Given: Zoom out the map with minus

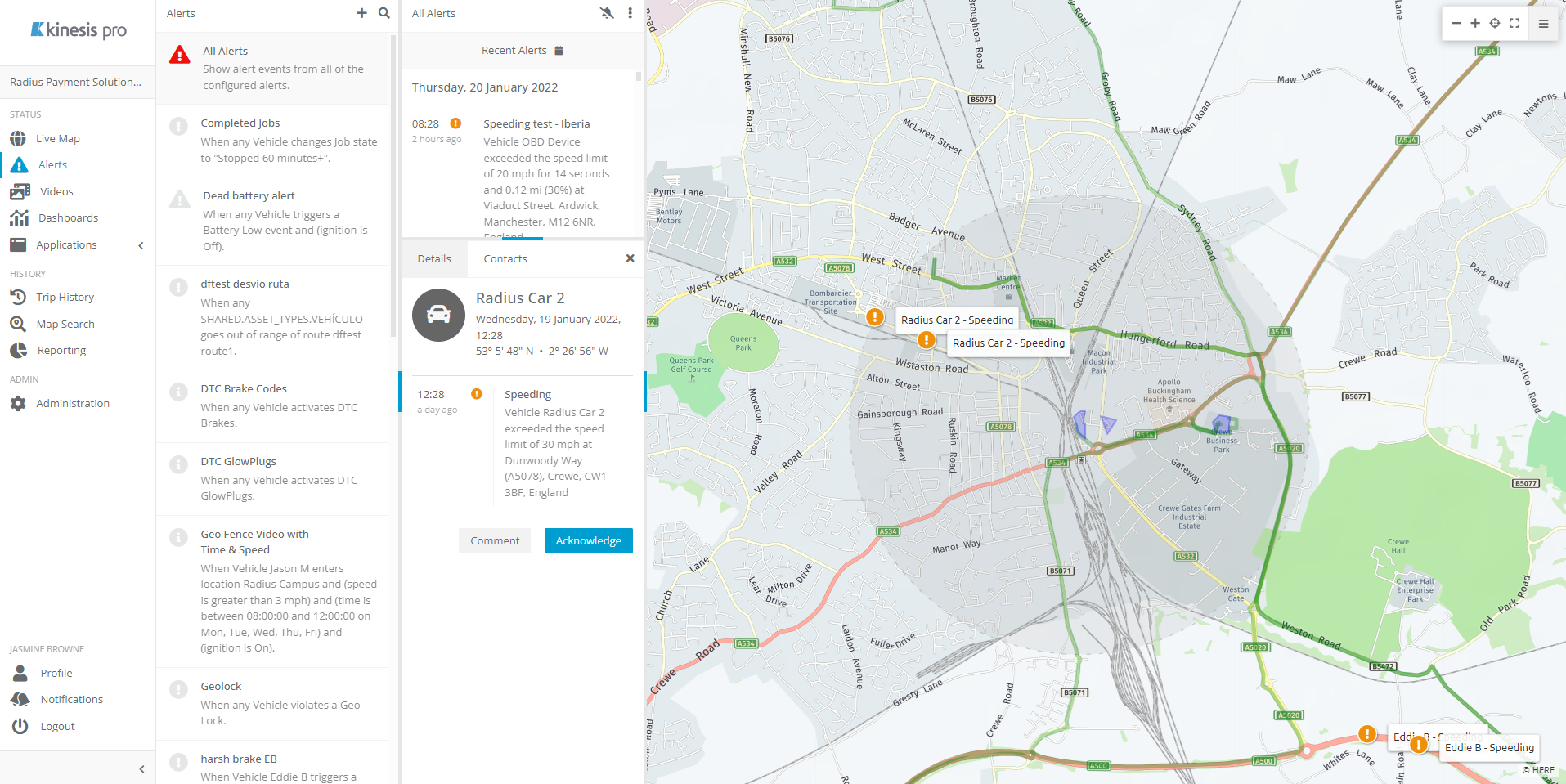Looking at the screenshot, I should click(1456, 23).
